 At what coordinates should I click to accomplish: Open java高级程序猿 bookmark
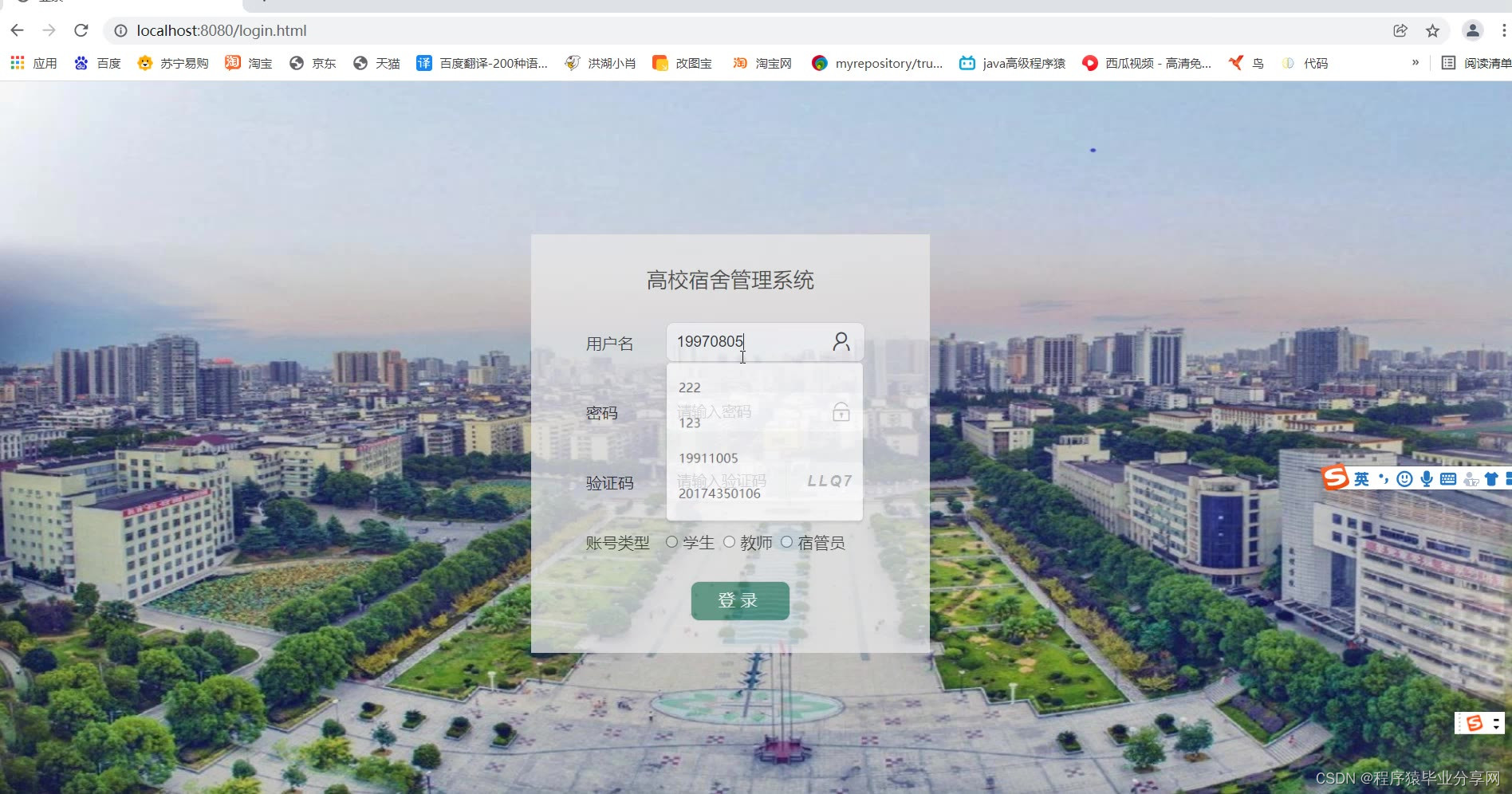point(1012,63)
